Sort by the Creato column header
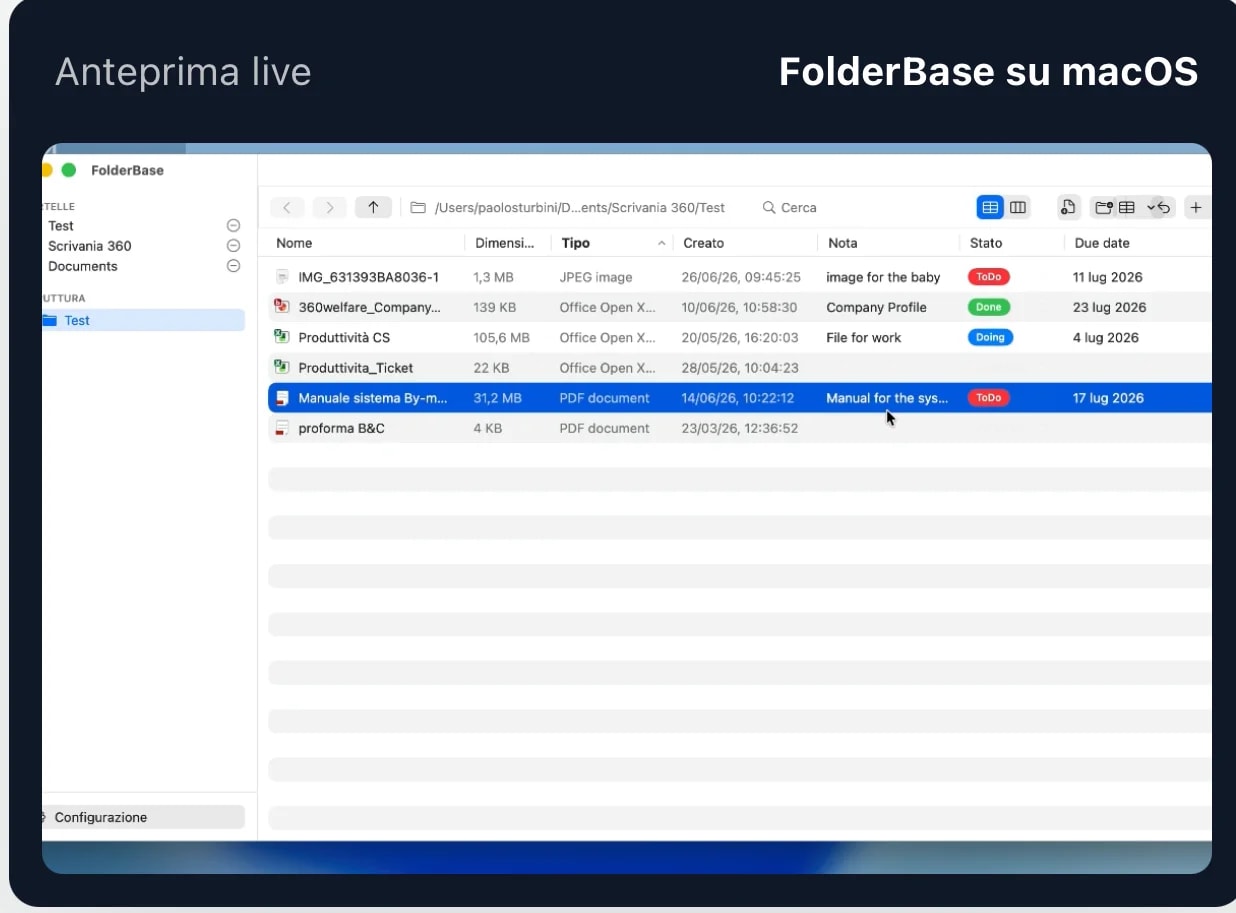This screenshot has height=913, width=1236. click(x=704, y=243)
